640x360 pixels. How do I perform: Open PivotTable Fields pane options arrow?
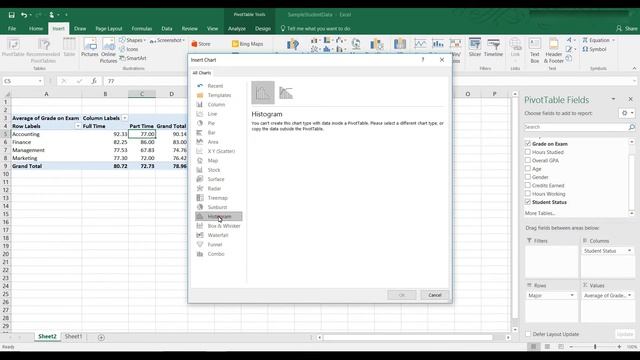click(613, 99)
